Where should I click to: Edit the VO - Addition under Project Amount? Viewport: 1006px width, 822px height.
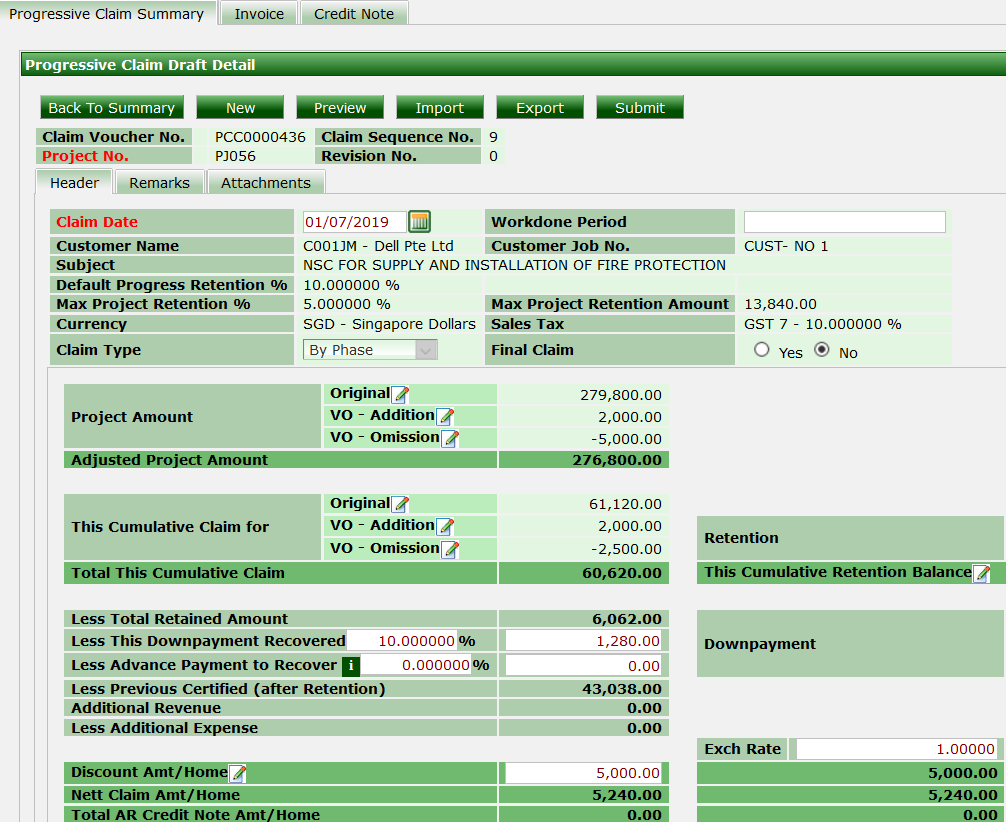click(446, 415)
